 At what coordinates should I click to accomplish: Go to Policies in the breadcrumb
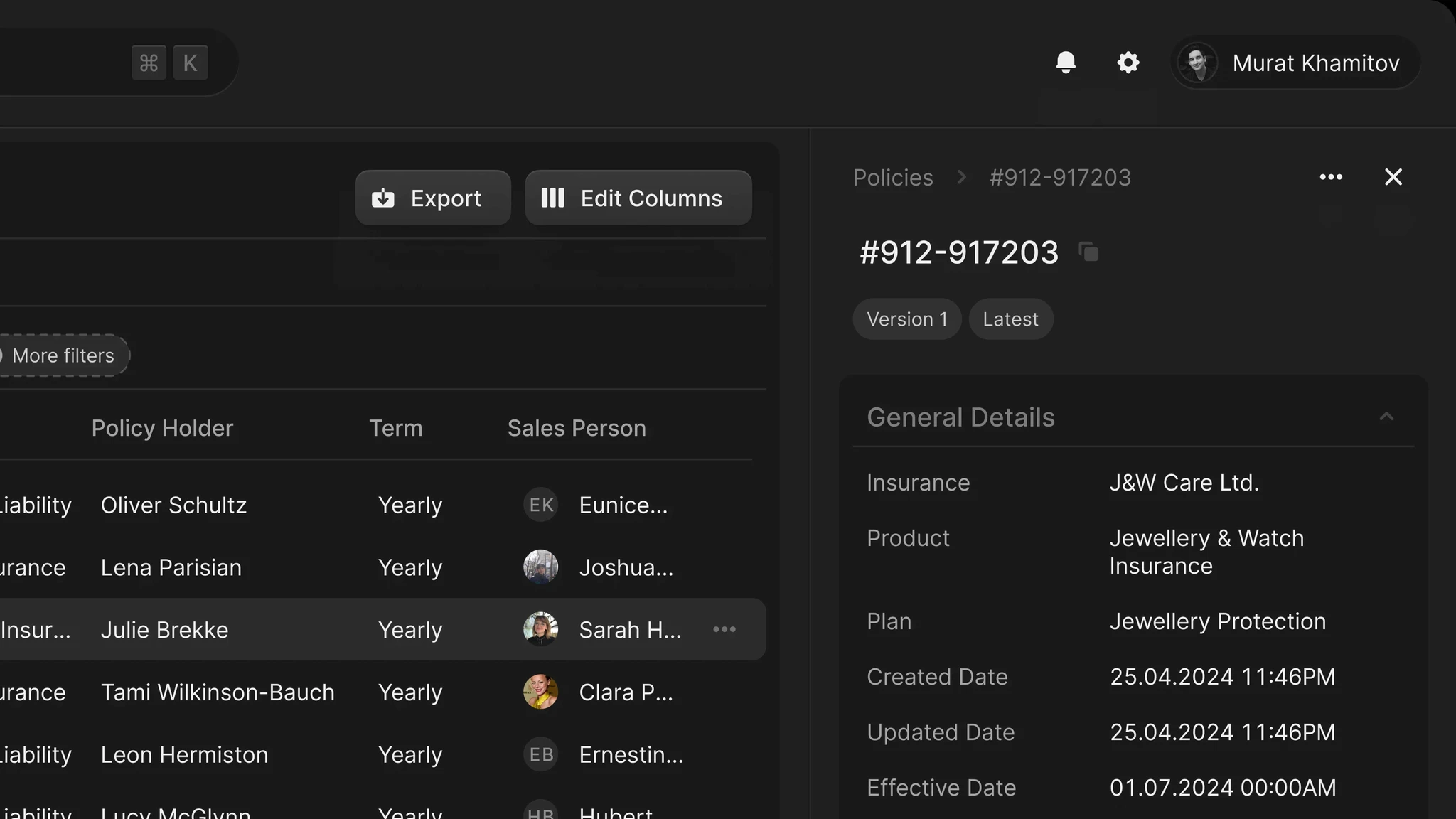(893, 178)
